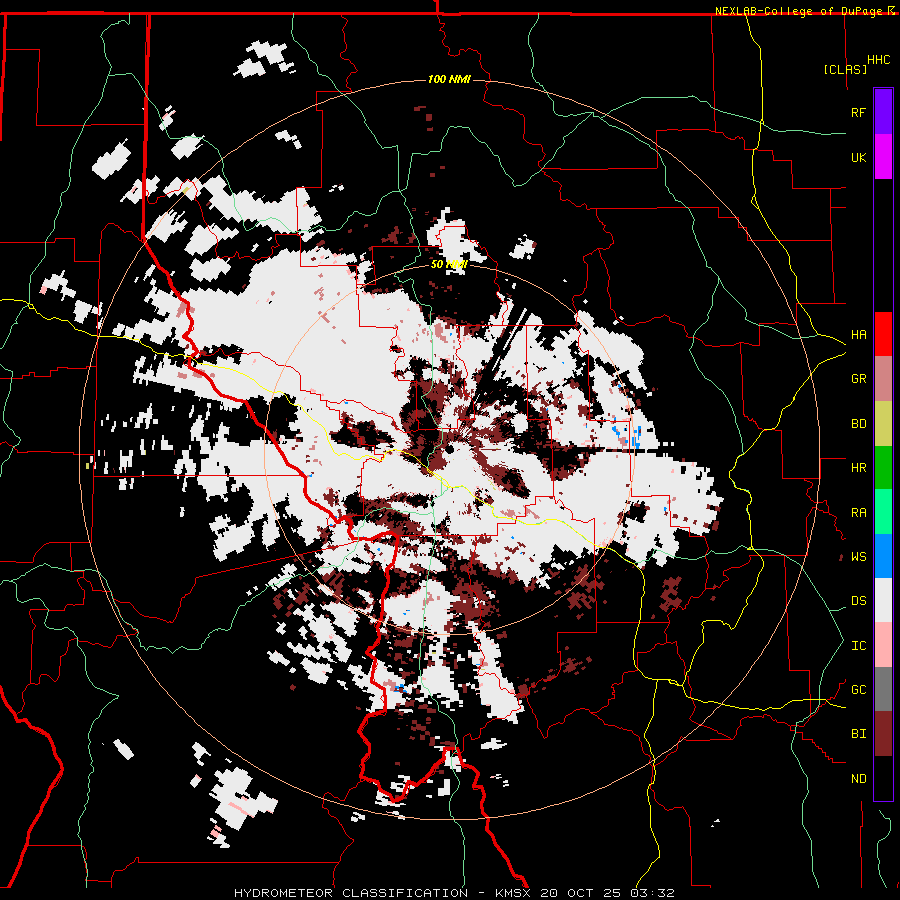The image size is (900, 900).
Task: Click the DS legend label
Action: pyautogui.click(x=858, y=601)
